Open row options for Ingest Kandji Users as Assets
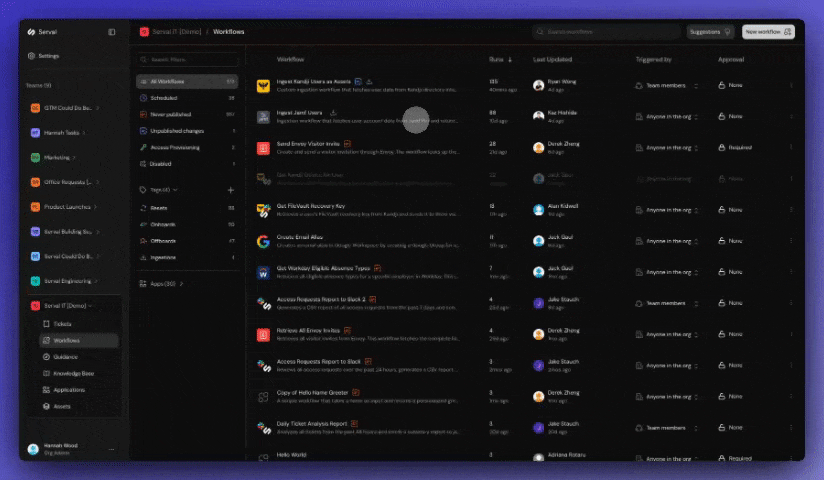The image size is (824, 480). (791, 85)
